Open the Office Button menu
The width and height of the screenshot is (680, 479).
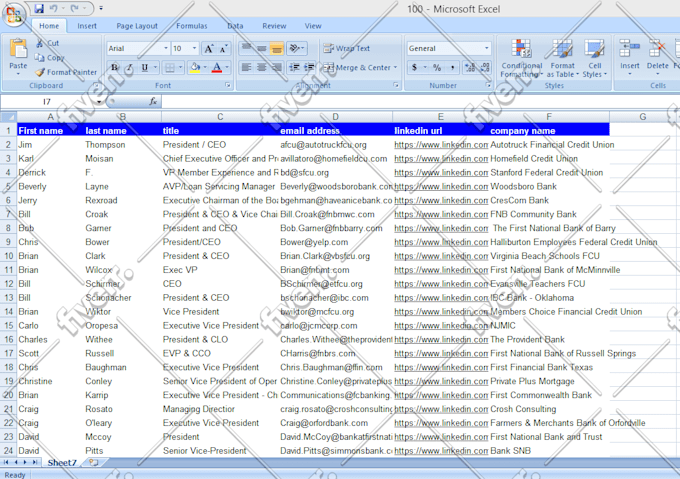coord(14,14)
